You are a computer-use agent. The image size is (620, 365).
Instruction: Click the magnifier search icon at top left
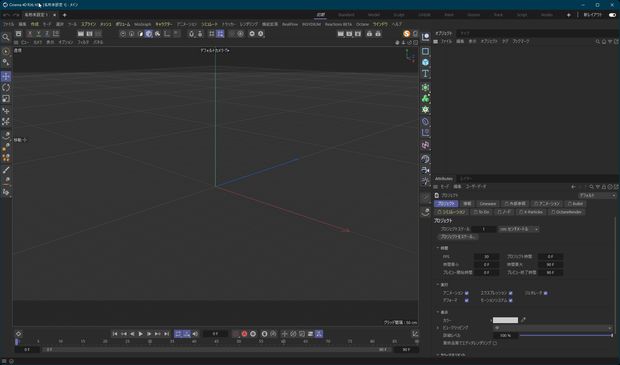pyautogui.click(x=6, y=37)
